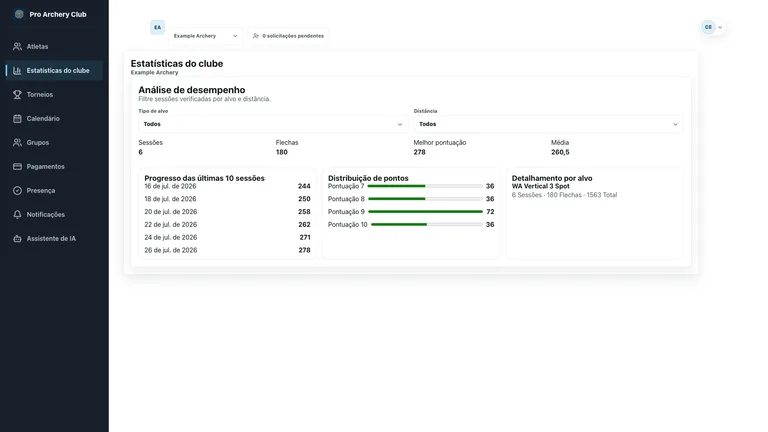Click the checkmark Presença icon

coord(17,191)
